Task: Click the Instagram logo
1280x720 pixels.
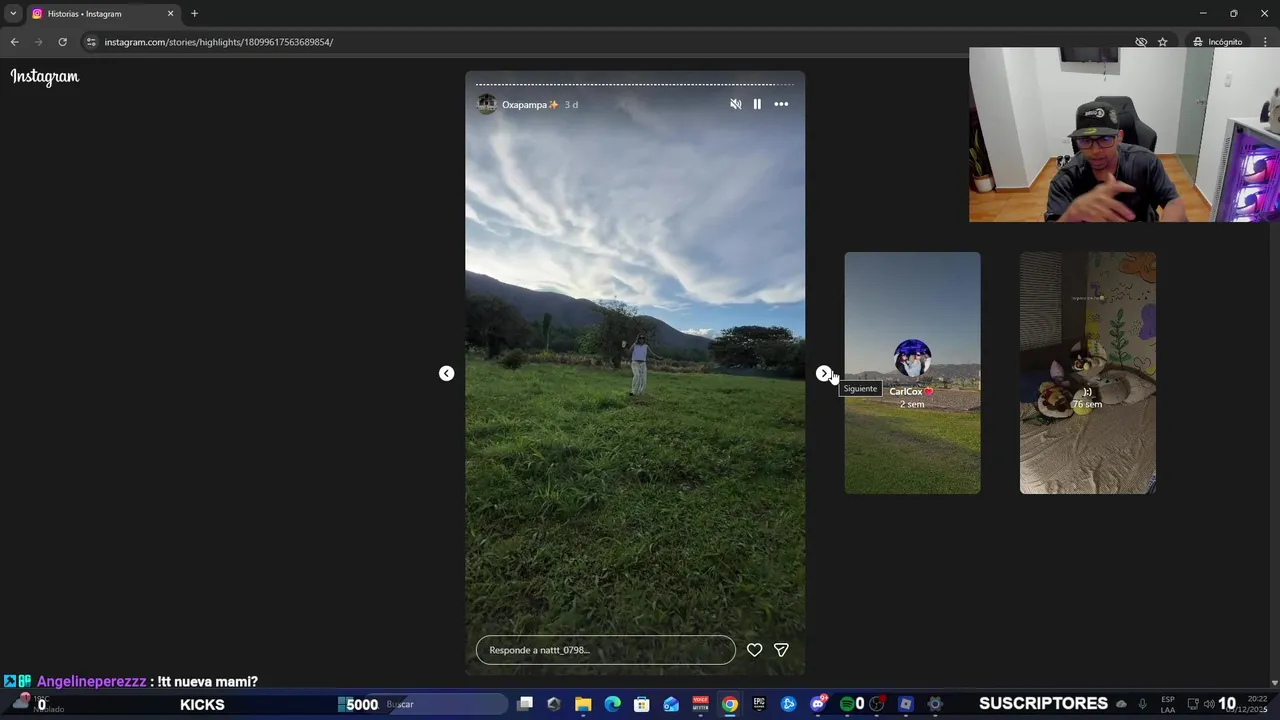Action: tap(45, 77)
